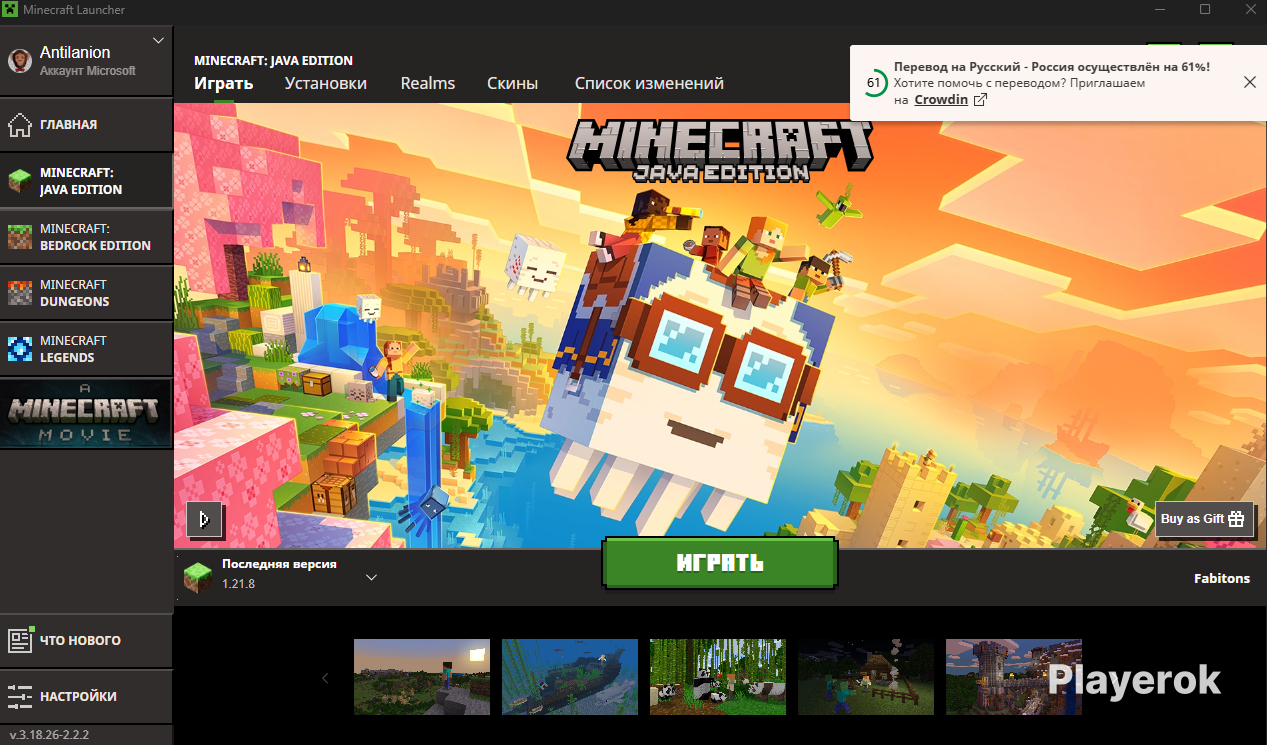Click the grass block installation icon
The height and width of the screenshot is (745, 1267).
(x=198, y=575)
